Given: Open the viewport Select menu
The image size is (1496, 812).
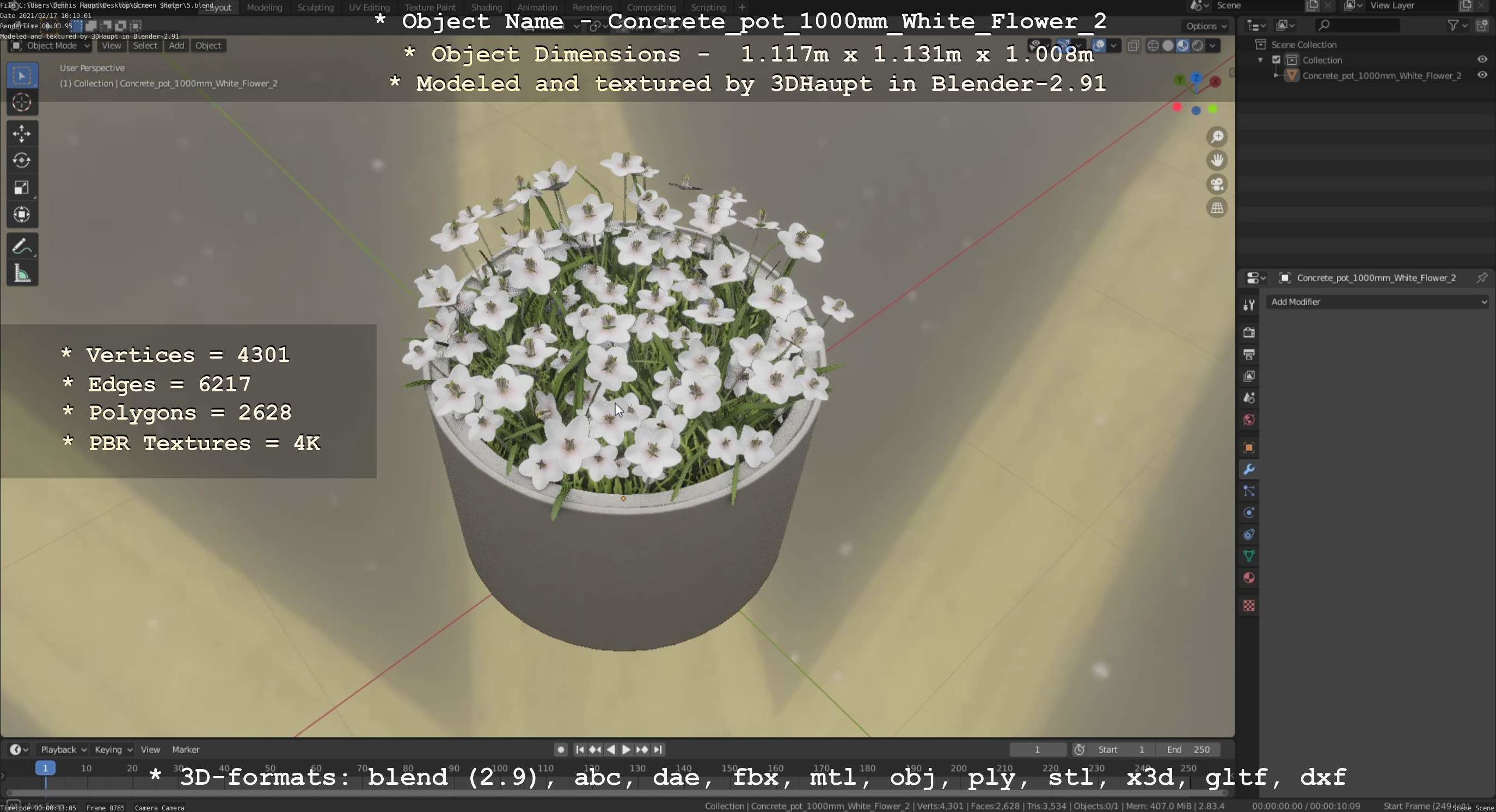Looking at the screenshot, I should [145, 45].
